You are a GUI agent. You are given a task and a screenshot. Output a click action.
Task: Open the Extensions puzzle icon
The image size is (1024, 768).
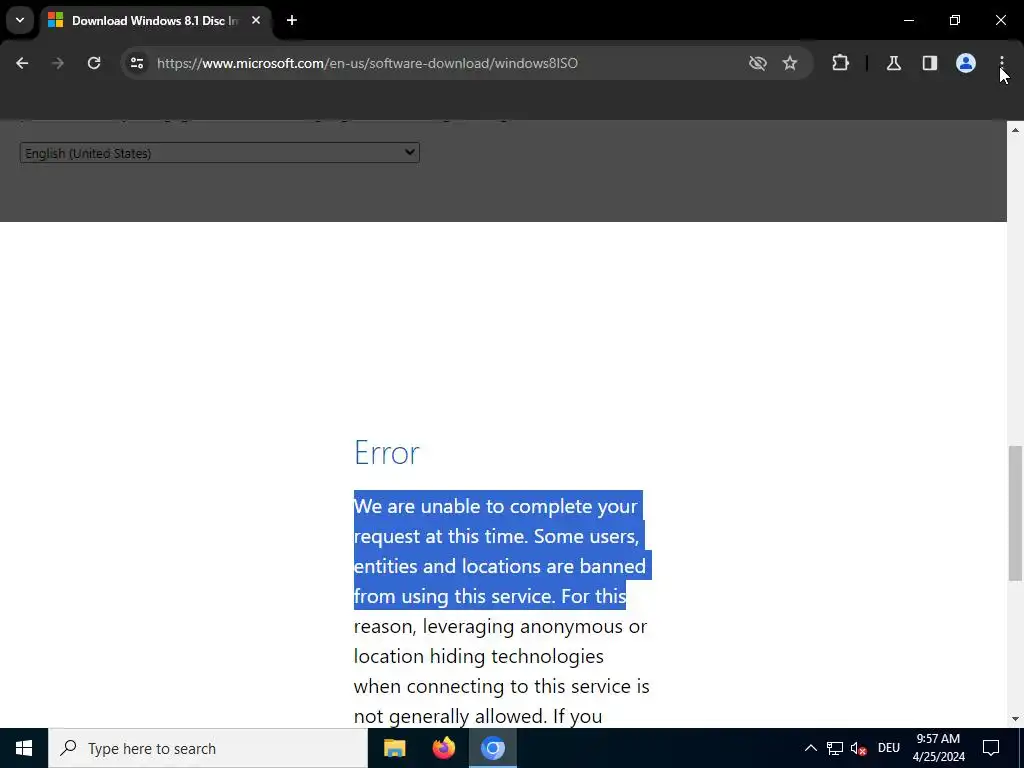pos(840,63)
